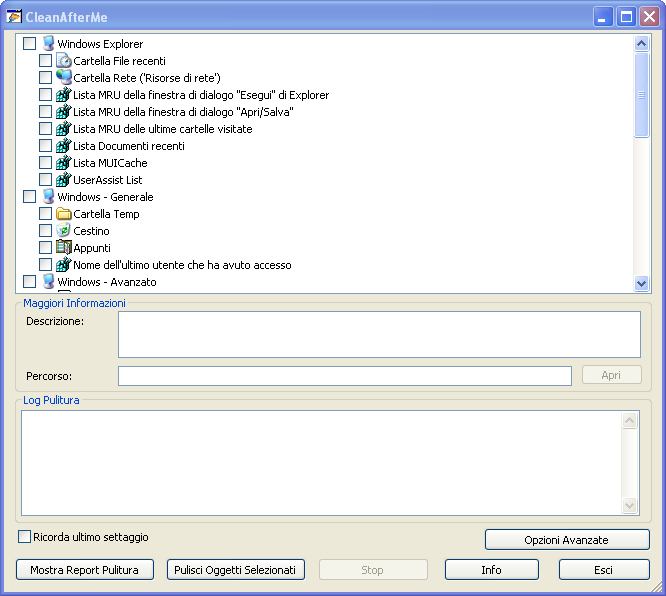Viewport: 666px width, 596px height.
Task: Click the Cartella Temp folder icon
Action: [64, 213]
